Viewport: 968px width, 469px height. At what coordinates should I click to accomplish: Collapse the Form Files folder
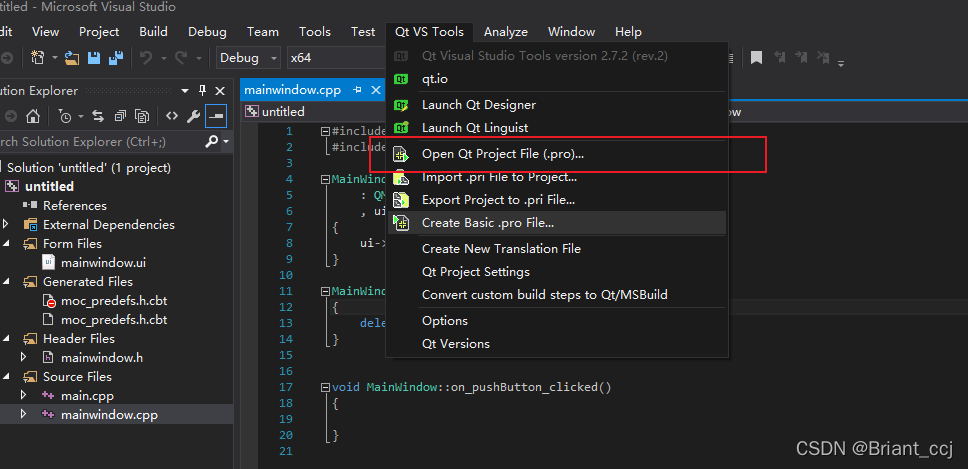[7, 244]
